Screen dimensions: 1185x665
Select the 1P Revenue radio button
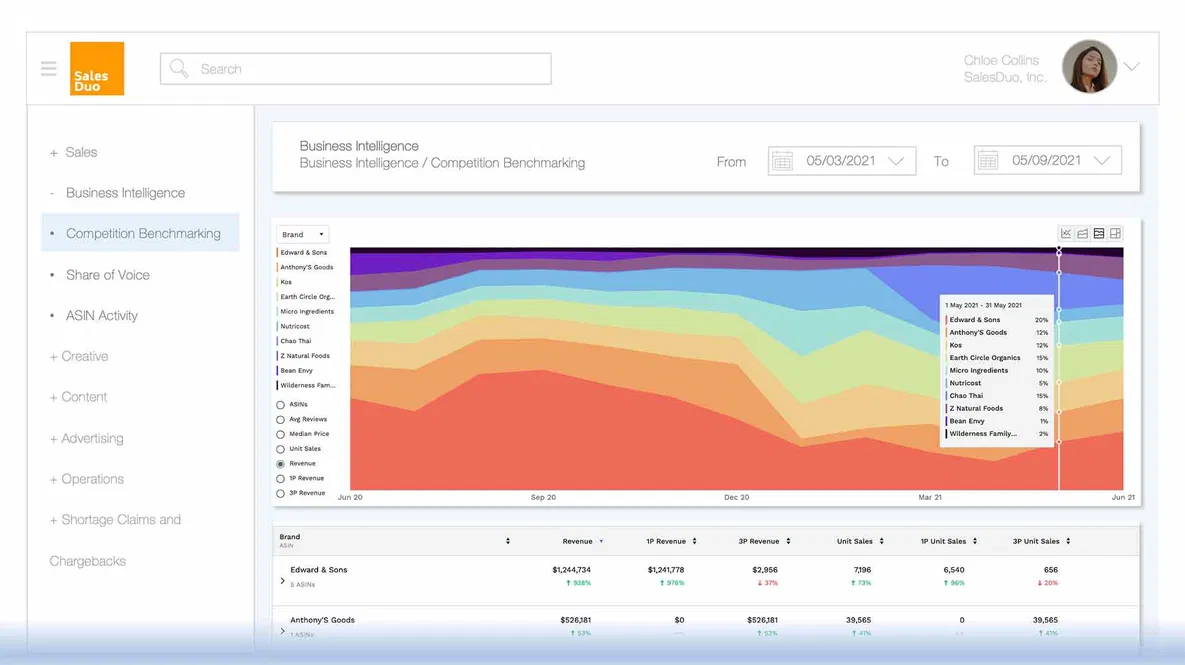point(280,478)
